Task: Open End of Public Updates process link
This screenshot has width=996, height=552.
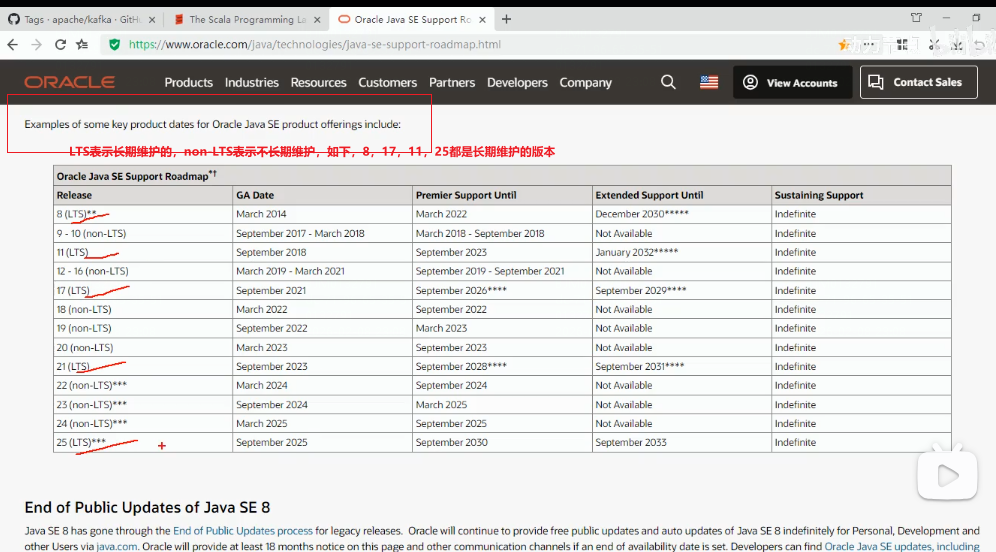Action: click(x=243, y=530)
